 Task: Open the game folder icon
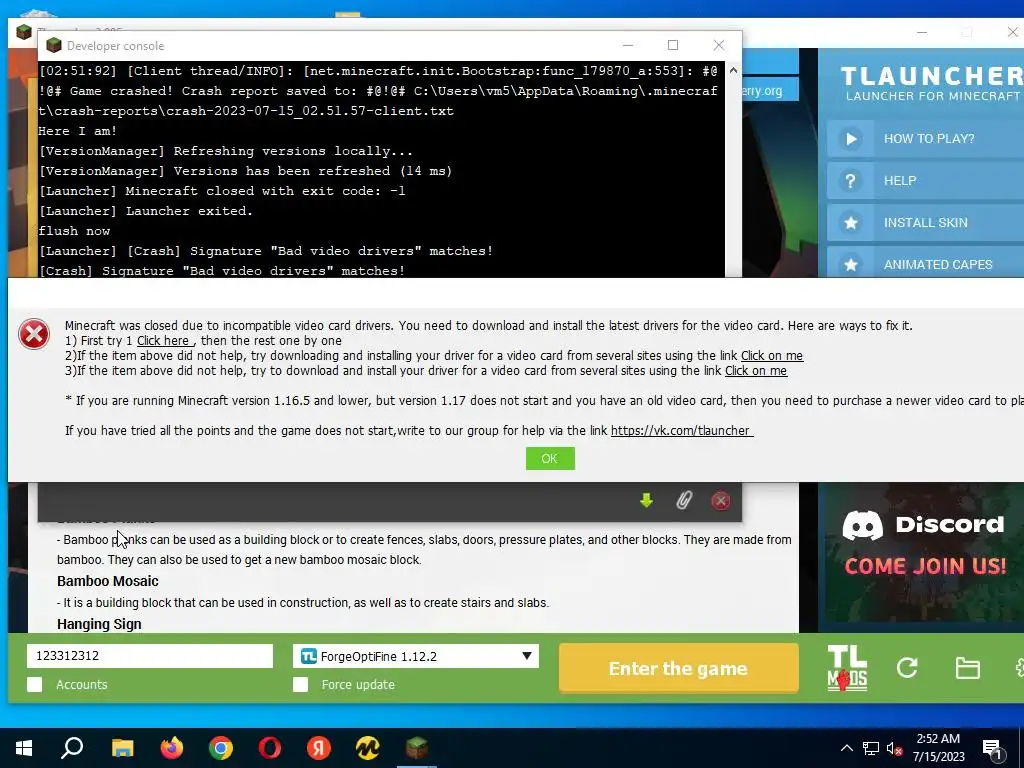(967, 668)
